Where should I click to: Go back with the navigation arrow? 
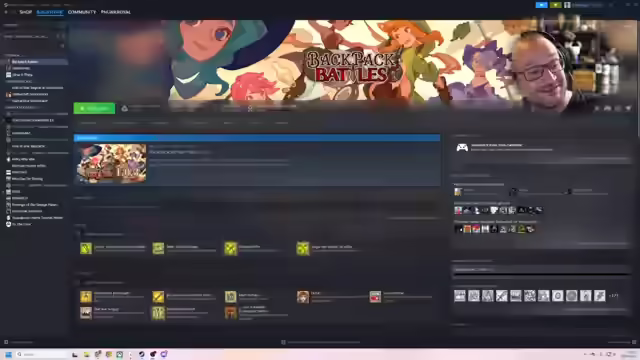pos(6,12)
